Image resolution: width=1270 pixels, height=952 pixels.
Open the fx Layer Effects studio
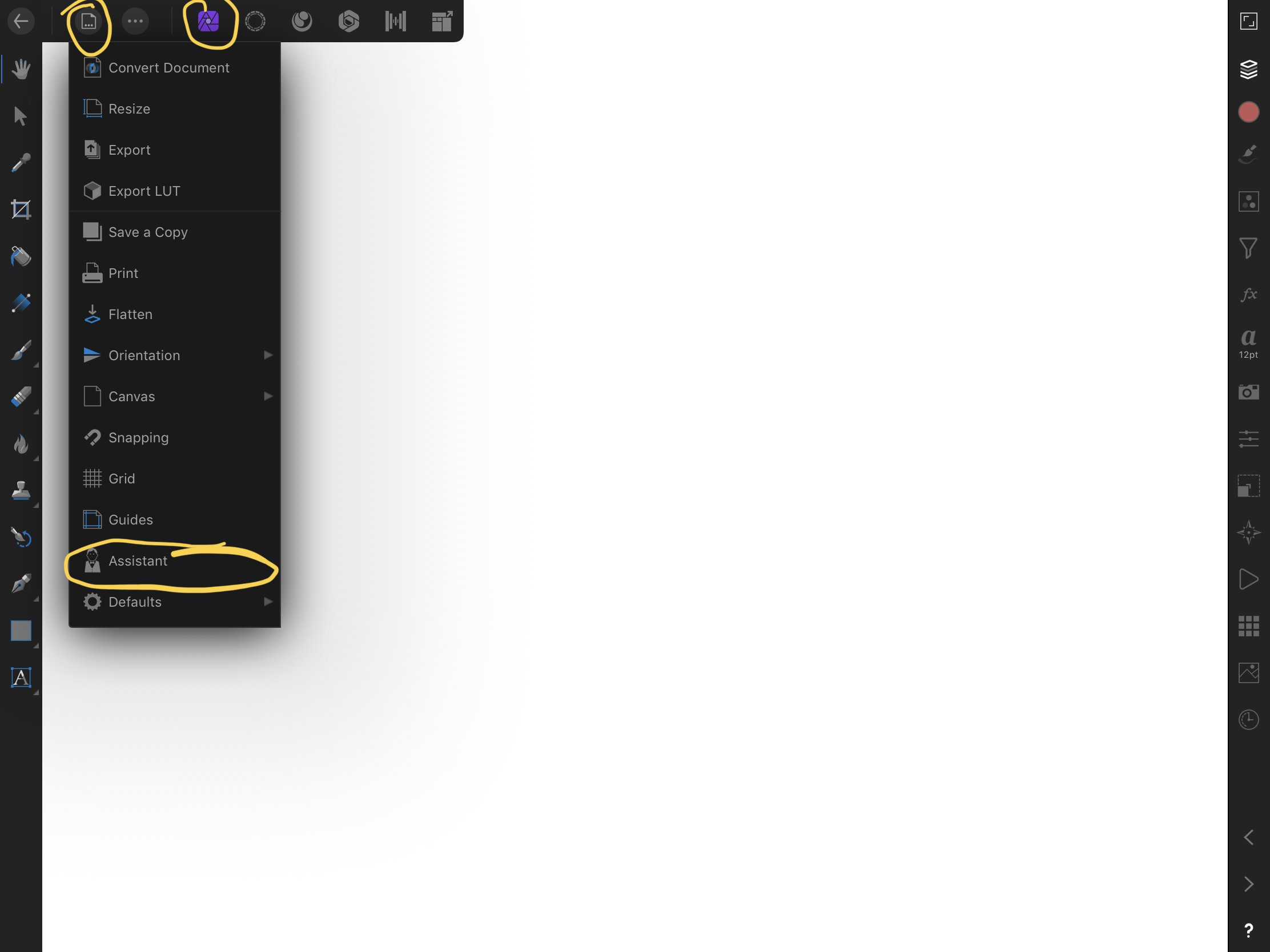pos(1248,295)
